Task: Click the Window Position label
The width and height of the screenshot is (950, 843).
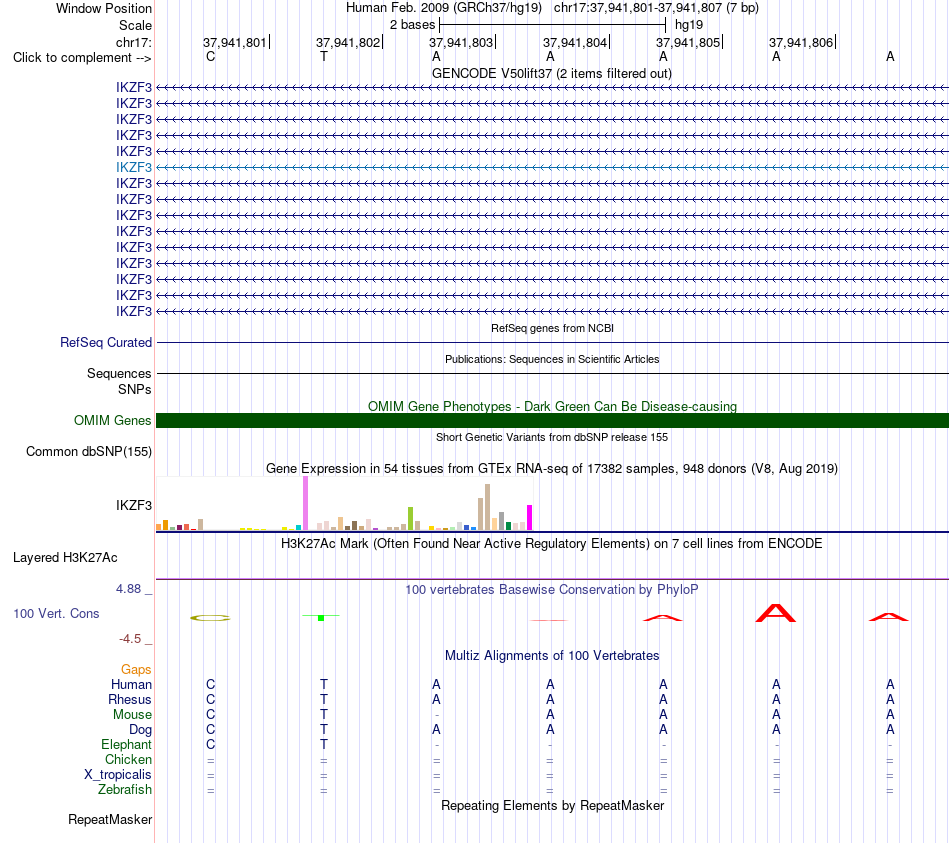Action: pyautogui.click(x=104, y=8)
